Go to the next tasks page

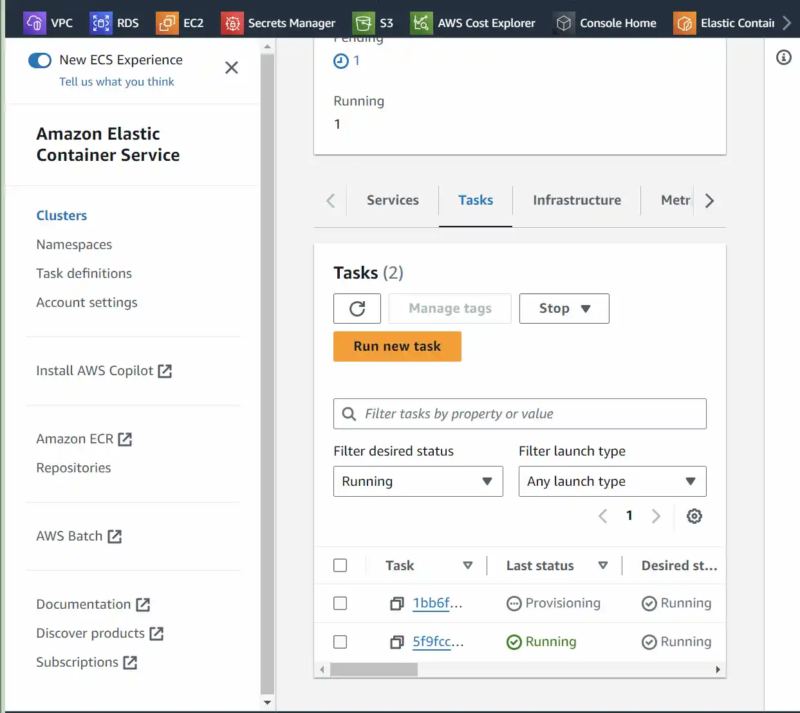click(x=656, y=517)
